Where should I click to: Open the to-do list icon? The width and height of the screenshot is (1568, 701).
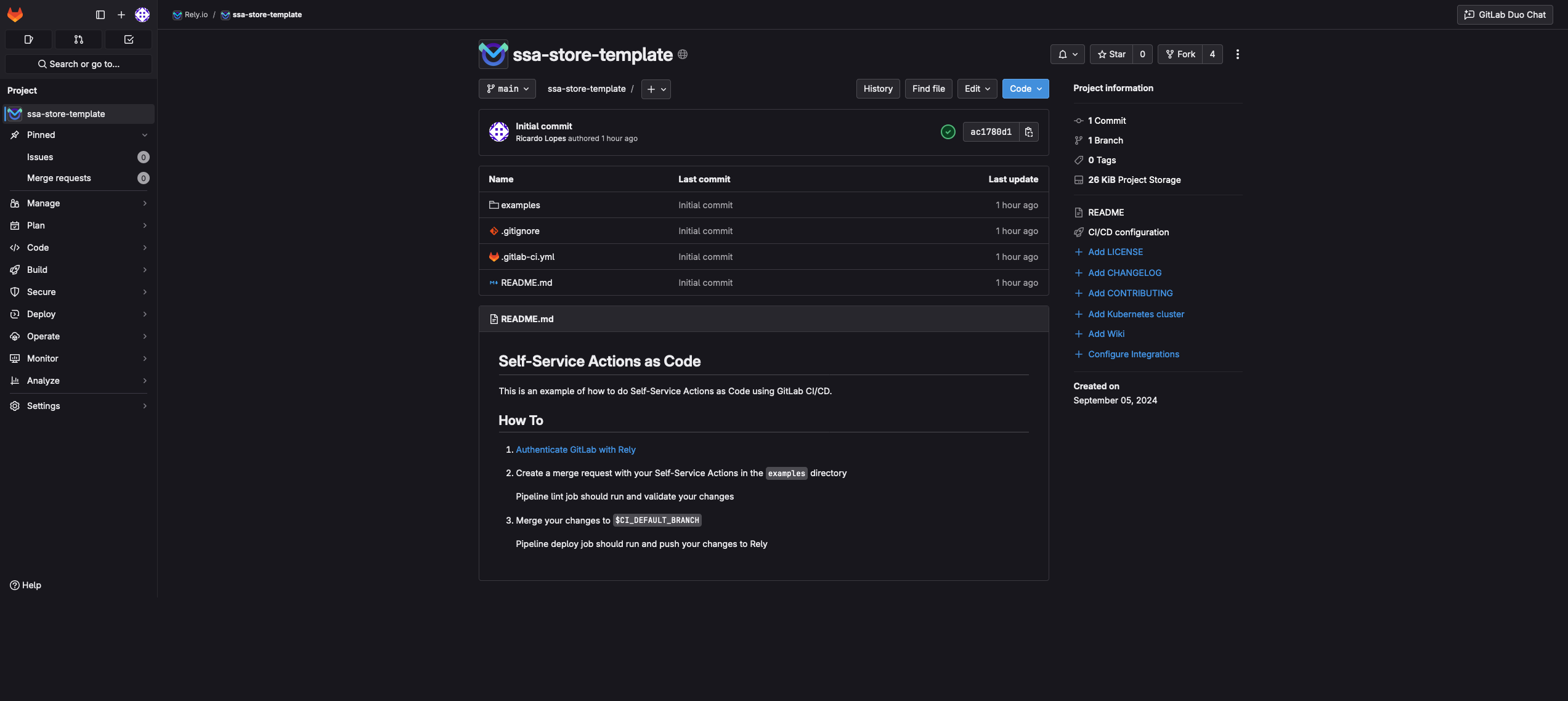pos(128,39)
